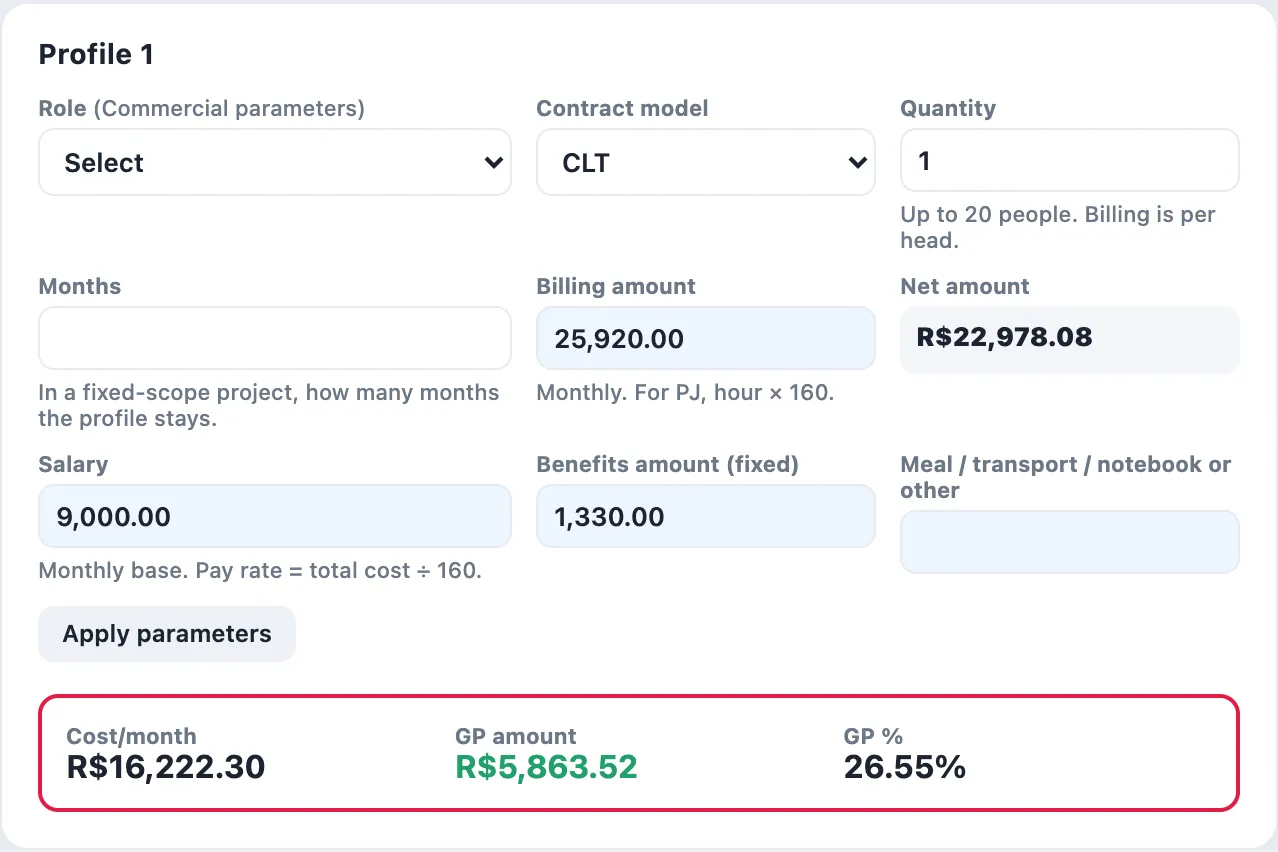Edit the Salary field
This screenshot has width=1278, height=852.
tap(275, 516)
